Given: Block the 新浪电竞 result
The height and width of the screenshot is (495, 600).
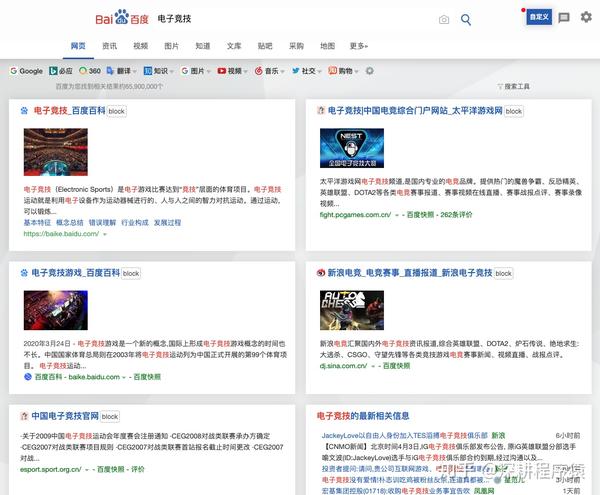Looking at the screenshot, I should click(x=503, y=274).
